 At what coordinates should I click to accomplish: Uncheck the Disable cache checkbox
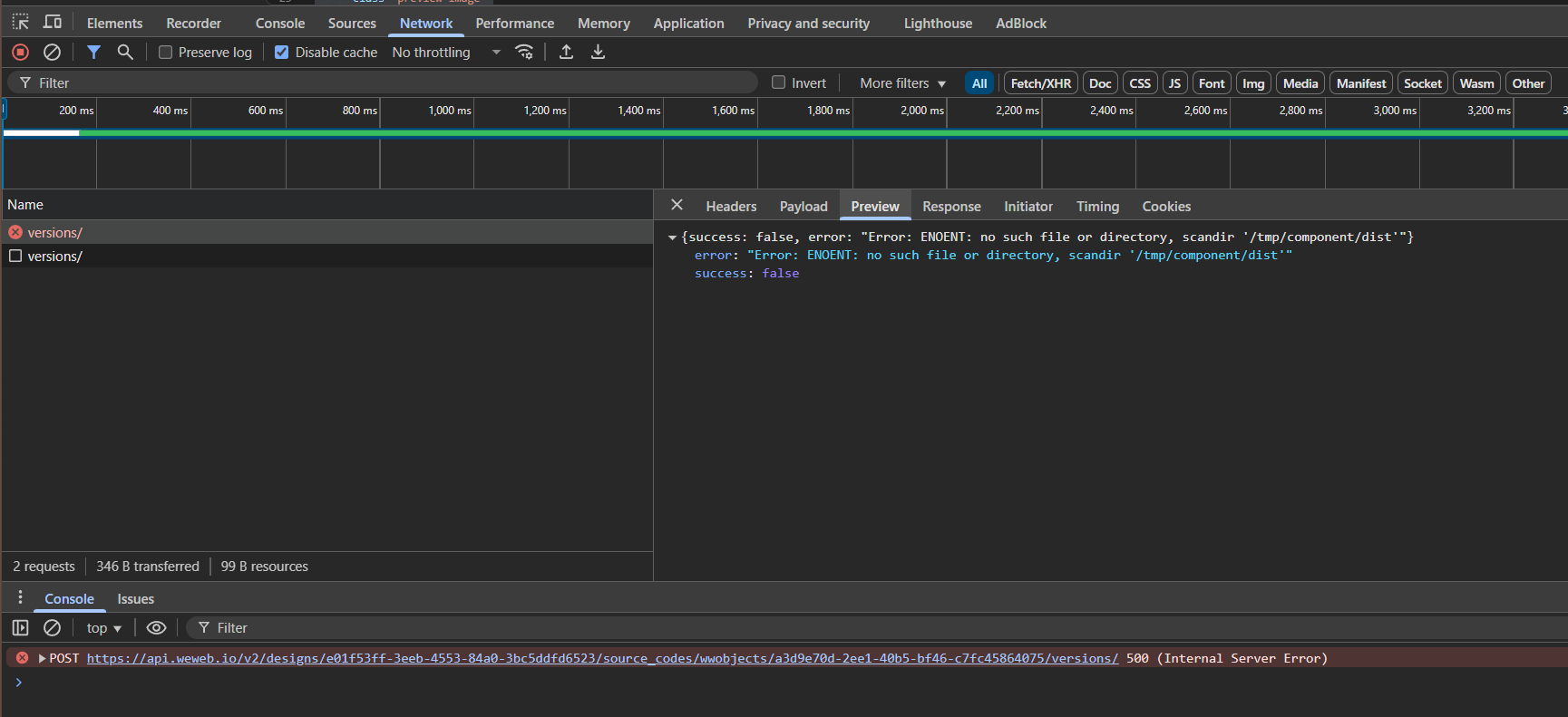(x=282, y=53)
